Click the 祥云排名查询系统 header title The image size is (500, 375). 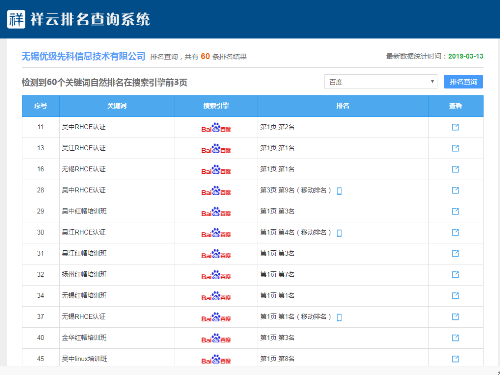point(90,19)
